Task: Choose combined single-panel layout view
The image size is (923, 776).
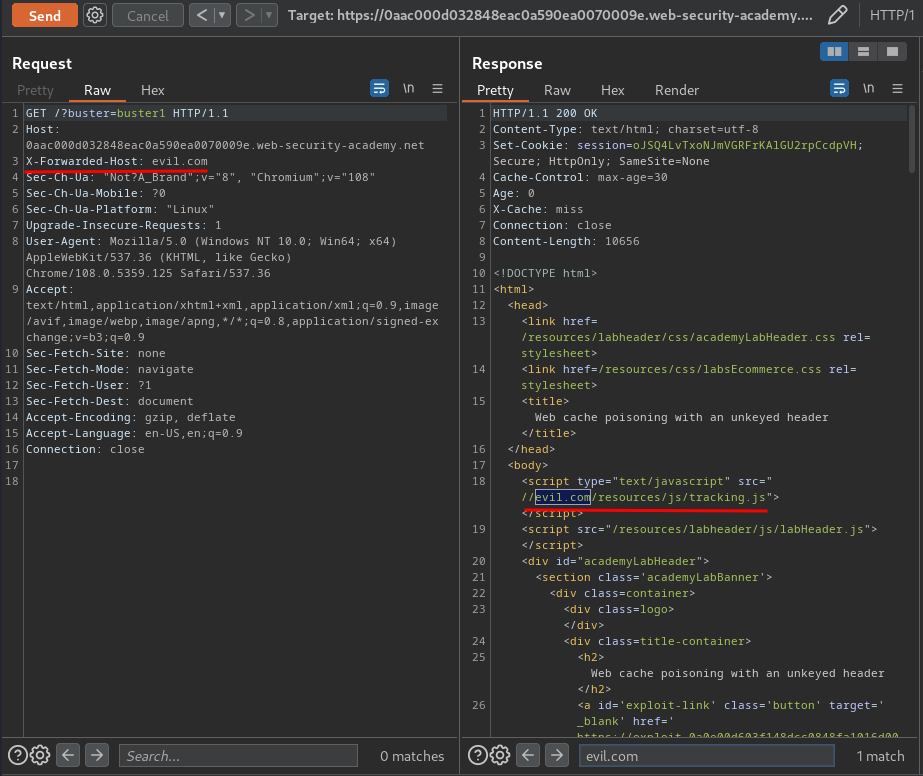Action: coord(892,52)
